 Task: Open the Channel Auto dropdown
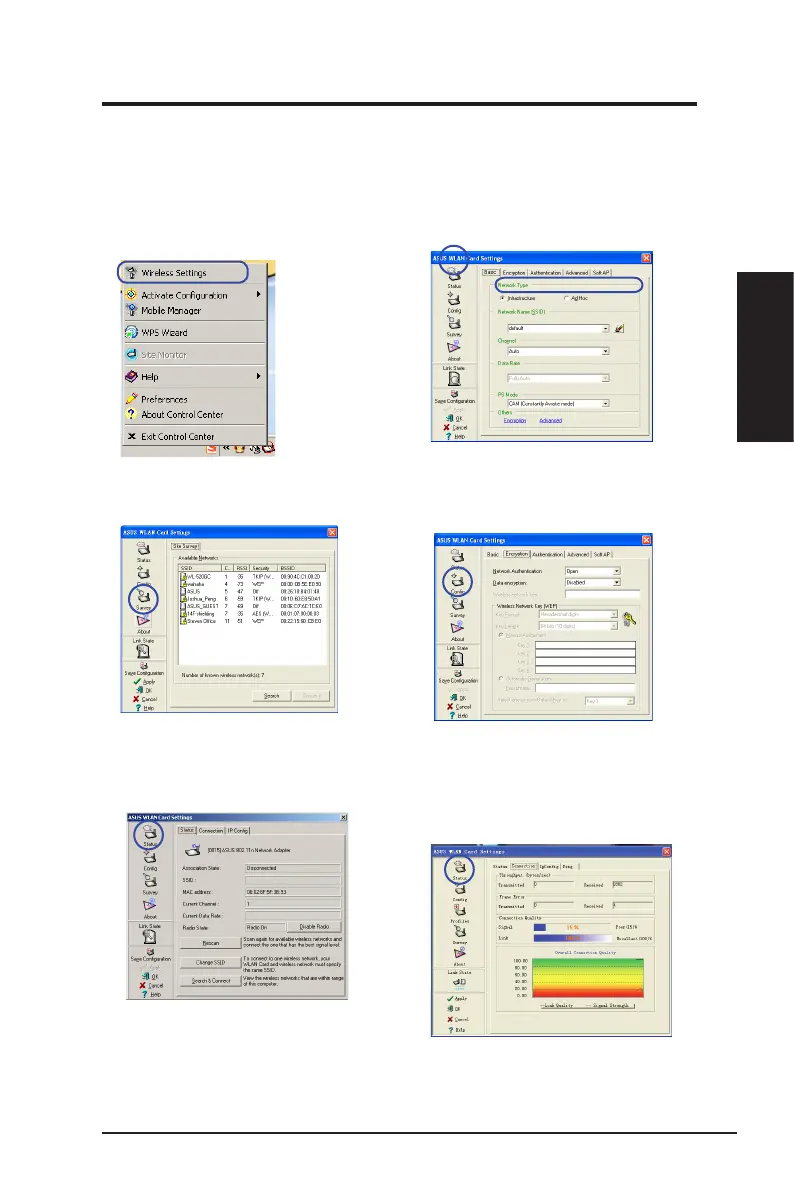coord(606,352)
